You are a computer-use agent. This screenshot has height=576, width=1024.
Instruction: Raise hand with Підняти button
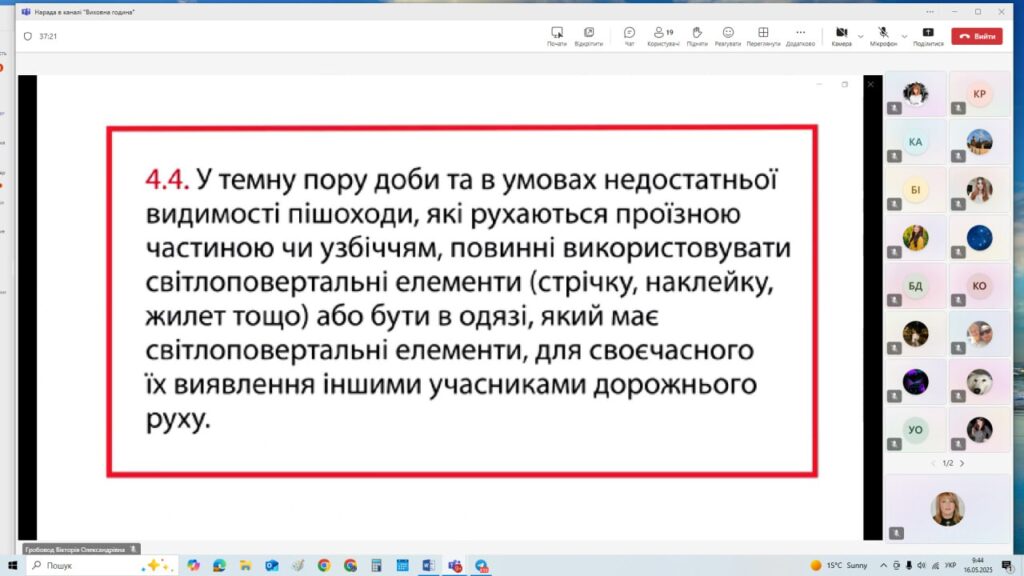pyautogui.click(x=697, y=36)
